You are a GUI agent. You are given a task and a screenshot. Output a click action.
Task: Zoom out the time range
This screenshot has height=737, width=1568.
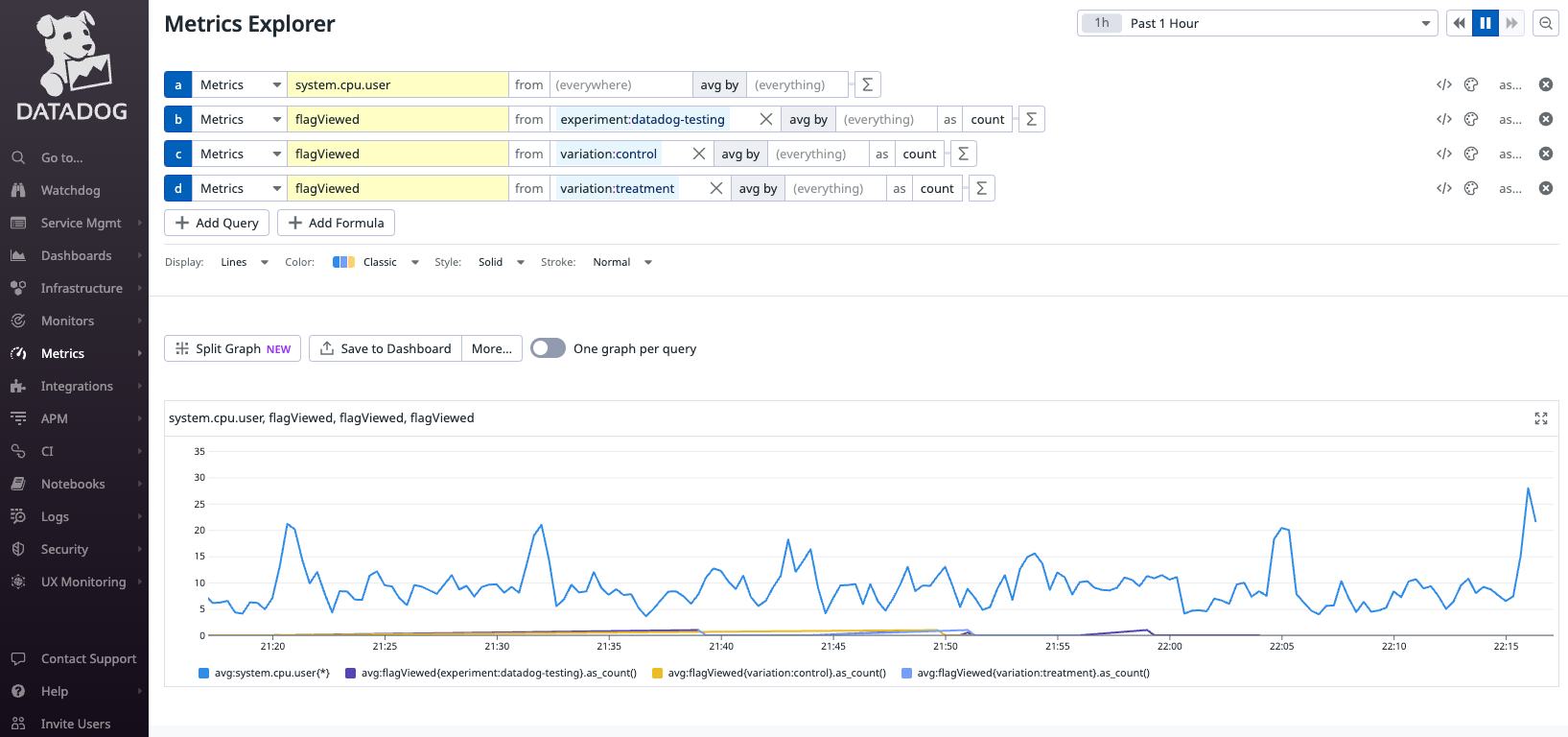pos(1546,23)
